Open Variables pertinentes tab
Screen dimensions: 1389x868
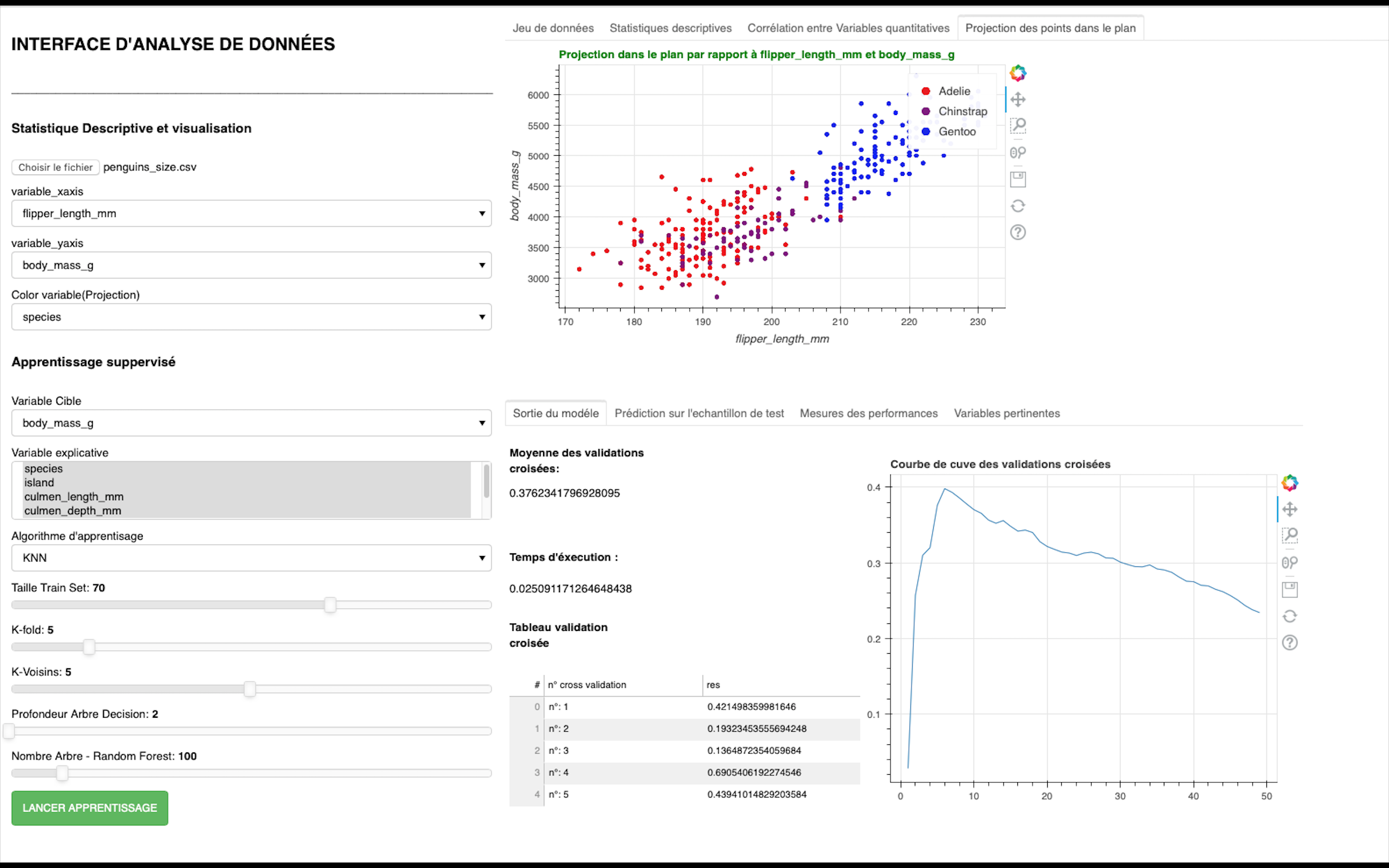pyautogui.click(x=1006, y=413)
